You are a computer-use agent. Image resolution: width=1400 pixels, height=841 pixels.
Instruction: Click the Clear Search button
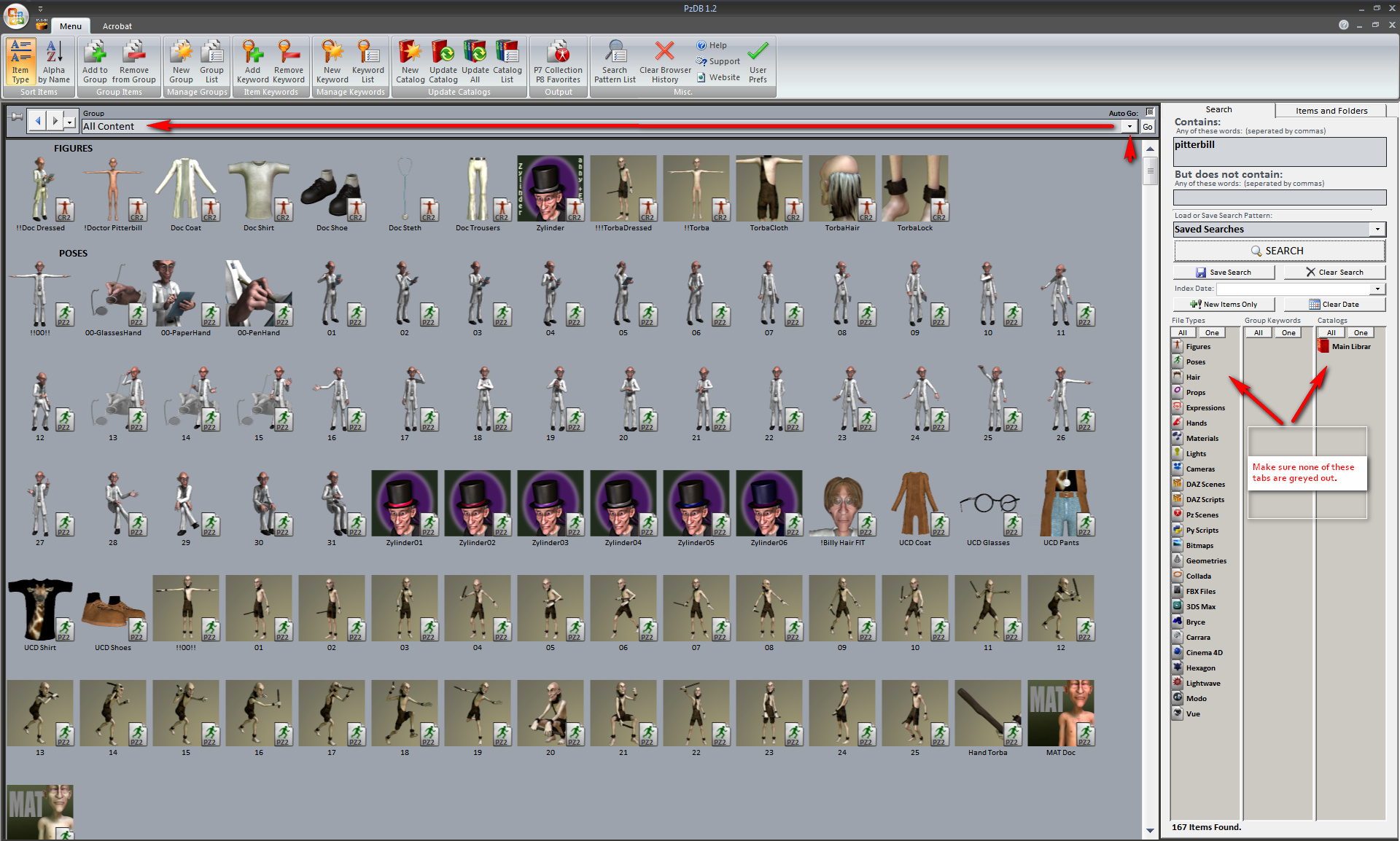point(1334,273)
